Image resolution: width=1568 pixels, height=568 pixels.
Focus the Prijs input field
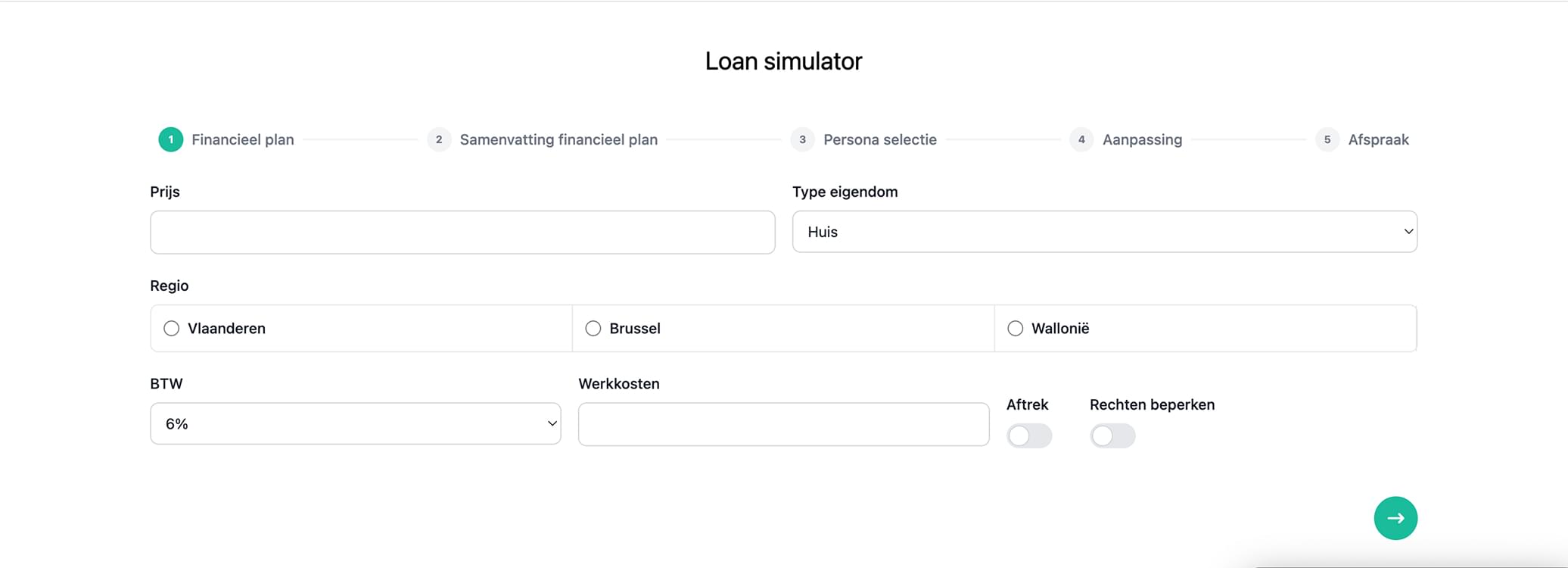462,233
